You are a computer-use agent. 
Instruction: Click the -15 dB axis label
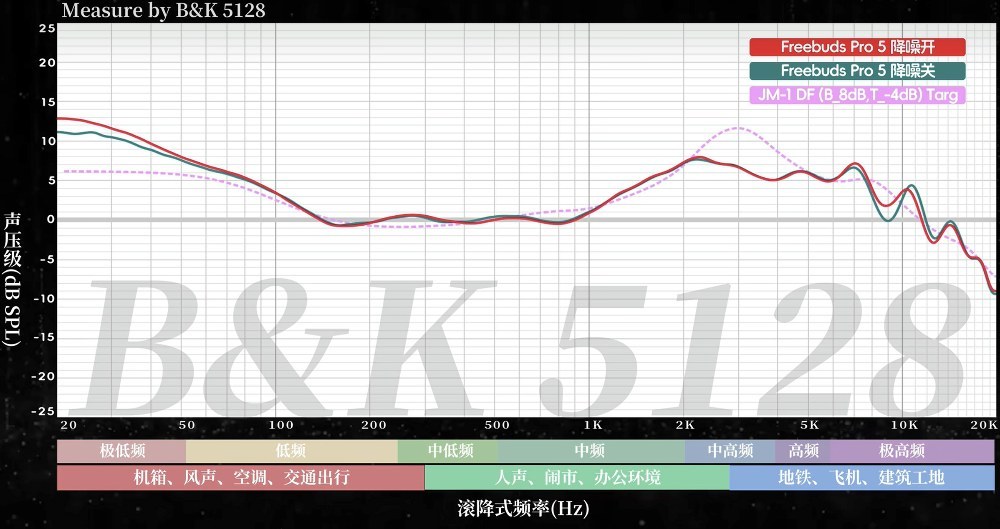[45, 338]
